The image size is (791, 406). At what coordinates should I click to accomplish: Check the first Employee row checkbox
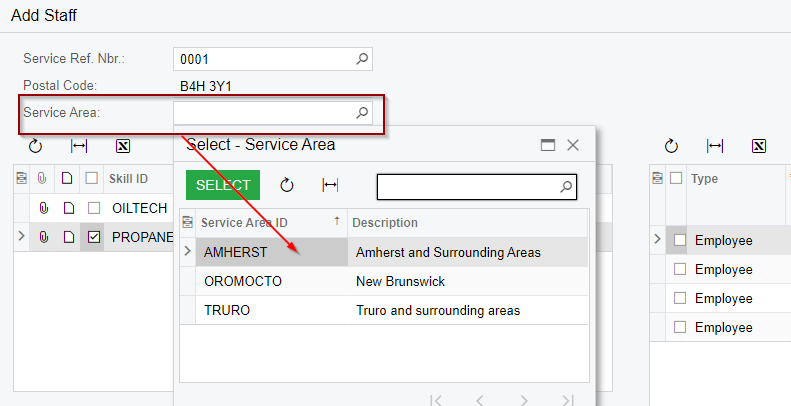point(680,240)
